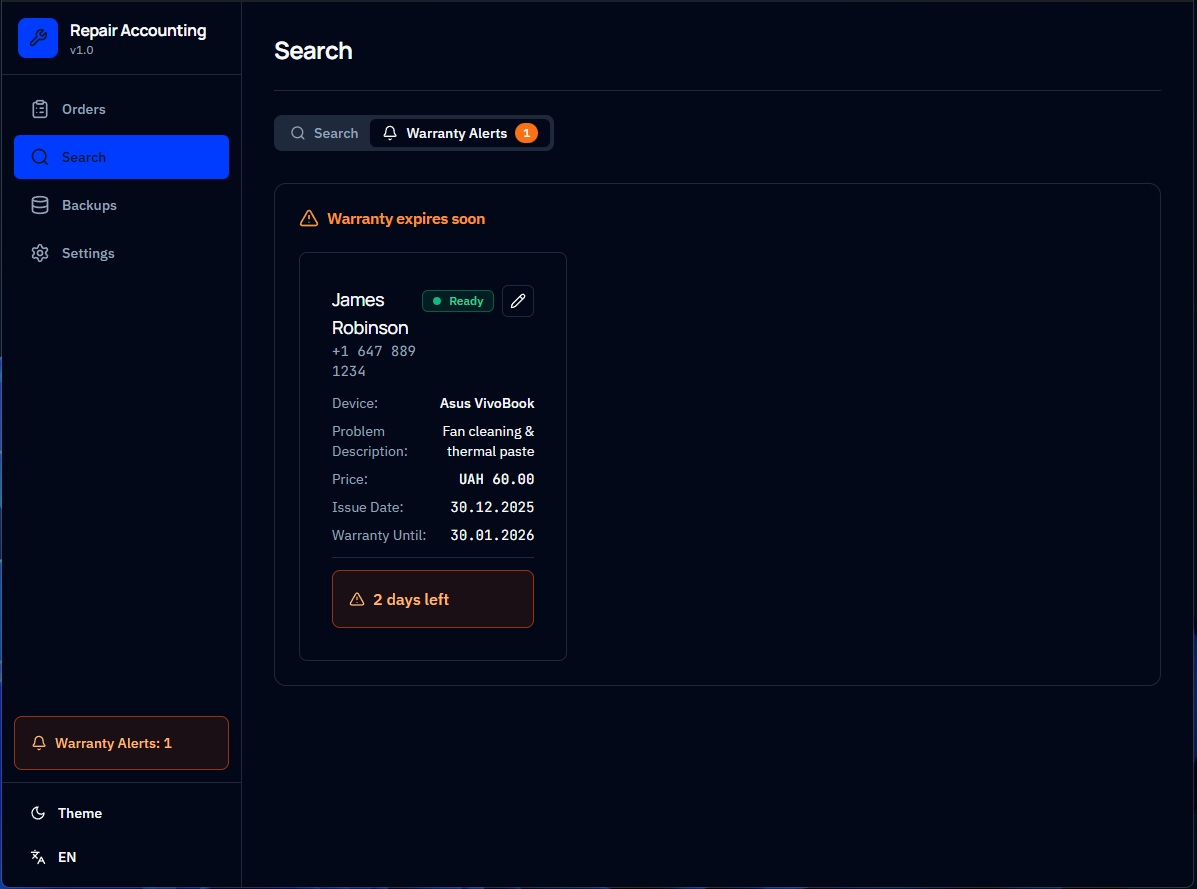The image size is (1197, 889).
Task: Switch the language using the EN selector
Action: coord(66,857)
